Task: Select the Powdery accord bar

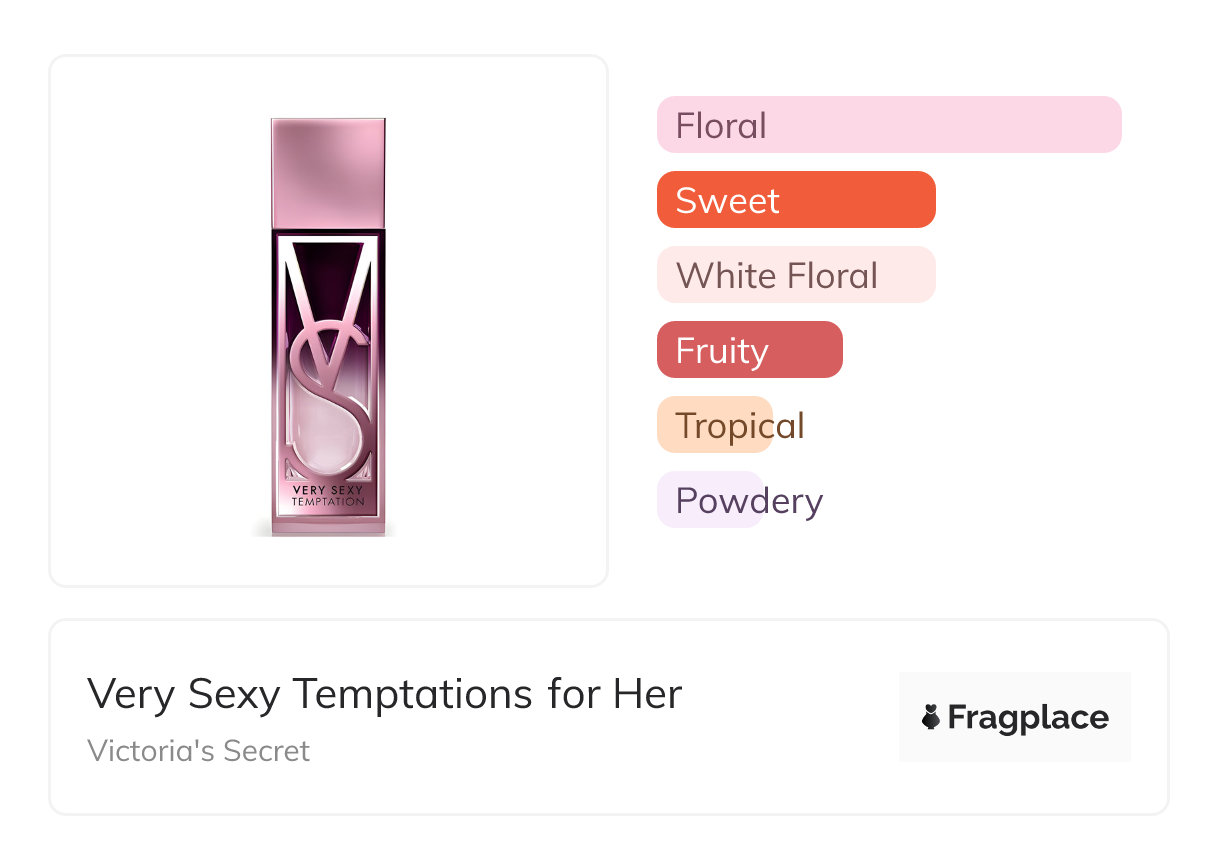Action: tap(711, 500)
